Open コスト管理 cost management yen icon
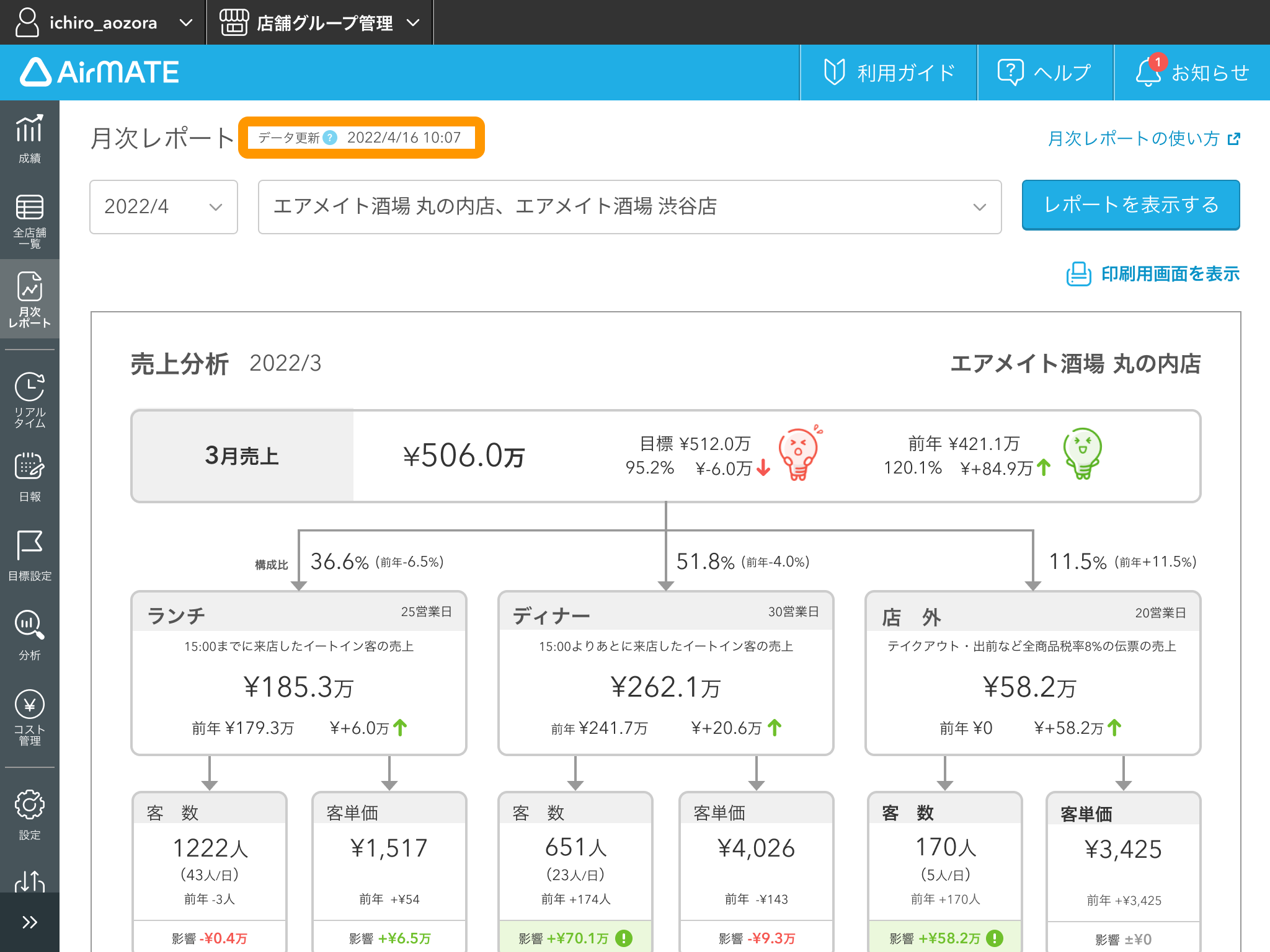Screen dimensions: 1270x952 (29, 717)
